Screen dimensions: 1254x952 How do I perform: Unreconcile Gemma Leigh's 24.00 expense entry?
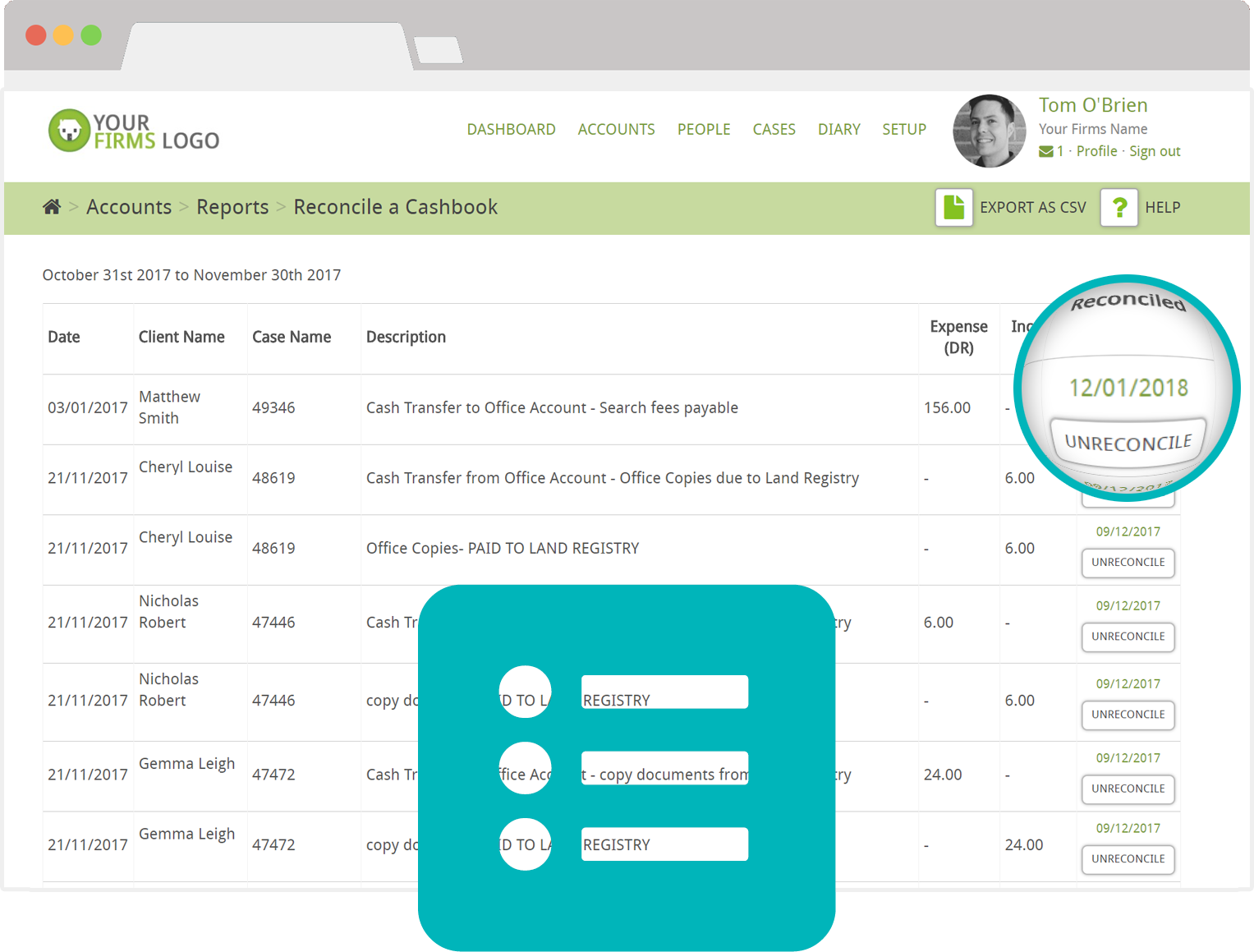click(x=1128, y=789)
